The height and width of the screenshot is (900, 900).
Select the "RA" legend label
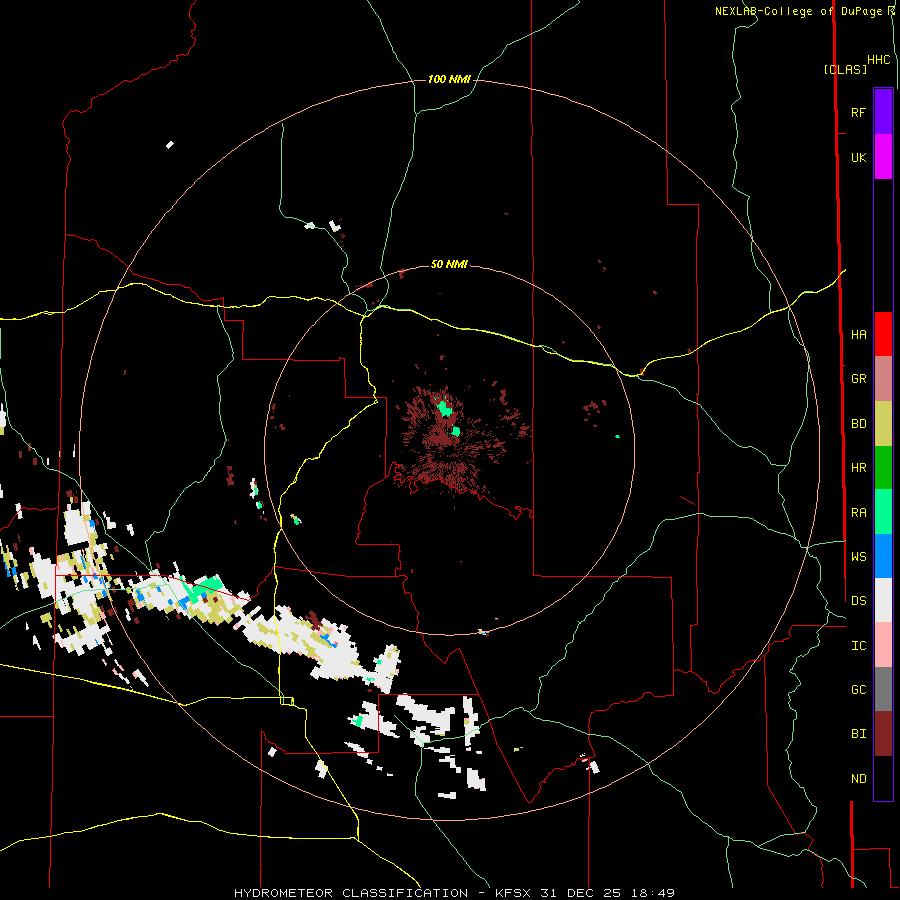858,513
